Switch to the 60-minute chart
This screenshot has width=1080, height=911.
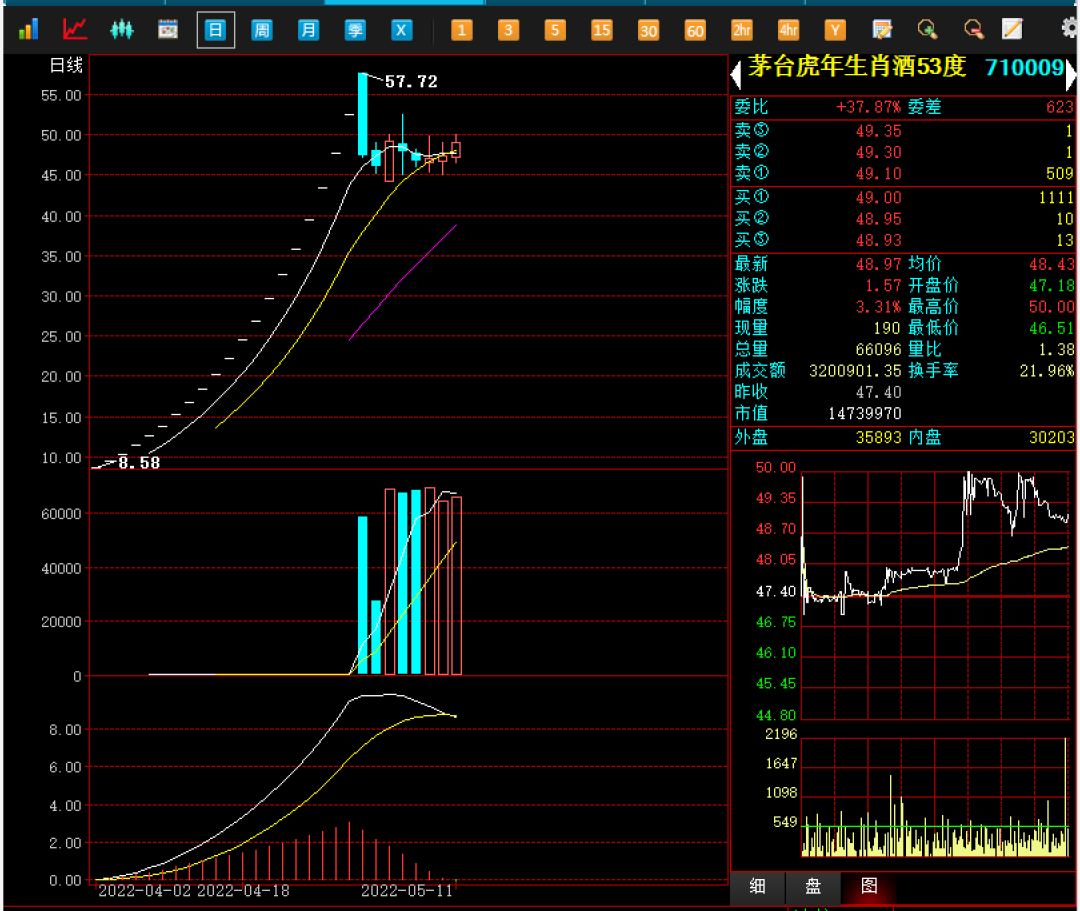[x=695, y=30]
